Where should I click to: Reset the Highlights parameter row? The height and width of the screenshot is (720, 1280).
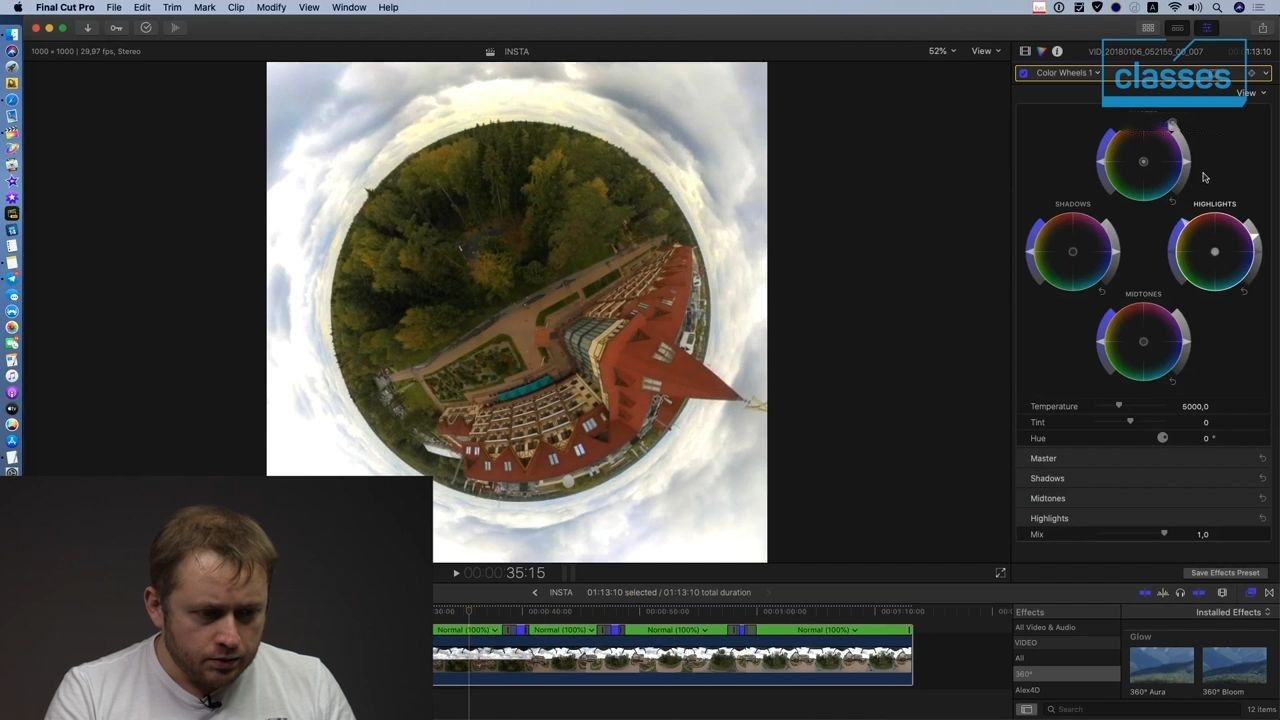point(1263,518)
